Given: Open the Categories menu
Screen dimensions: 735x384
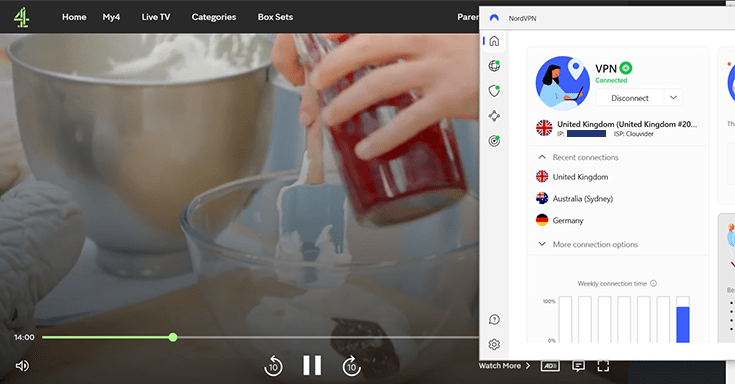Looking at the screenshot, I should 214,17.
